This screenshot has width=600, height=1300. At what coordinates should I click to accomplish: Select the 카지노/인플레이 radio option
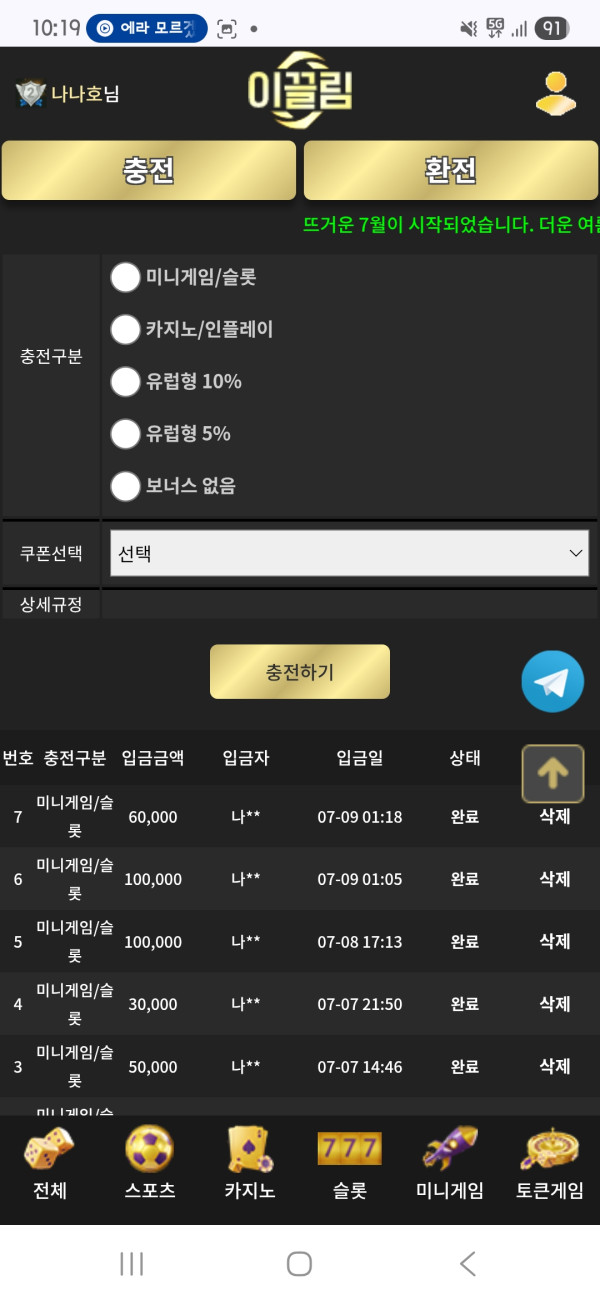click(x=125, y=329)
